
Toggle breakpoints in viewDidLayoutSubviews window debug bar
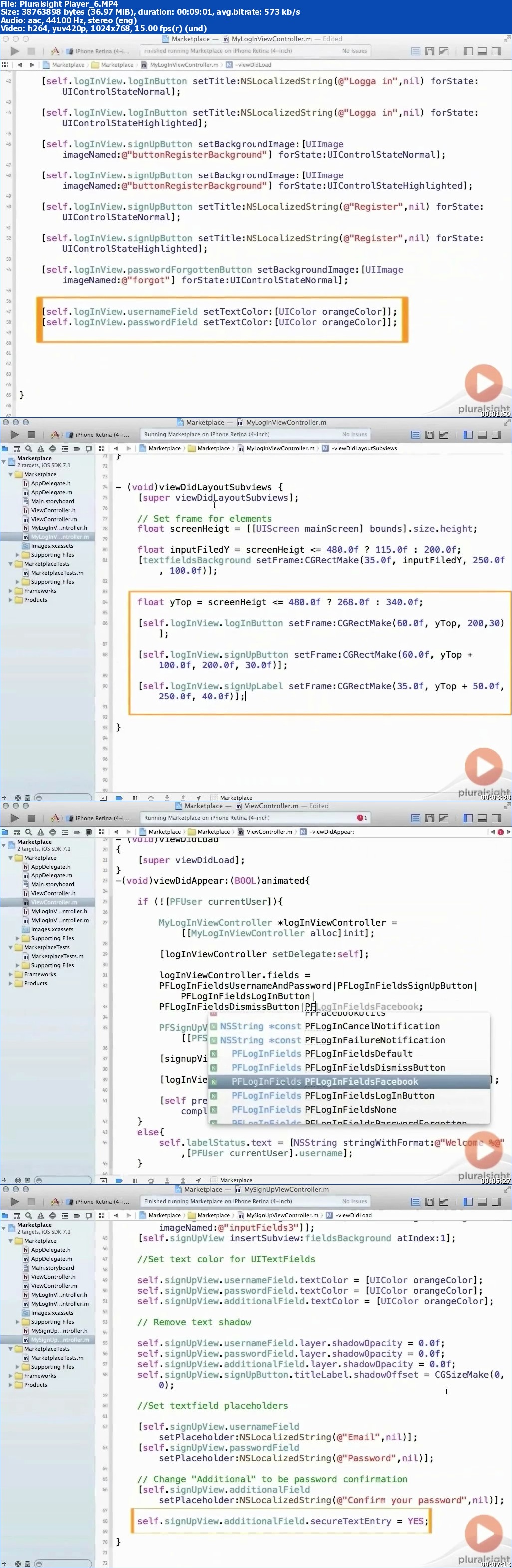[x=119, y=797]
